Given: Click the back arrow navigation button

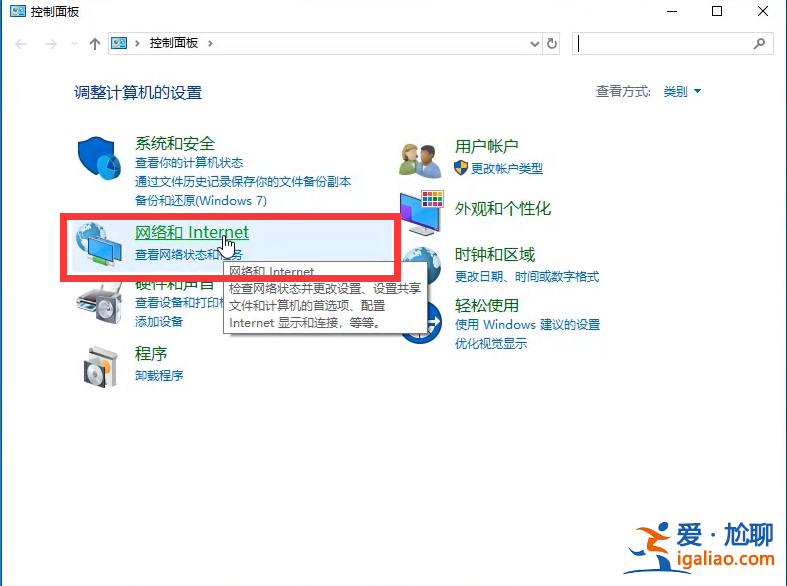Looking at the screenshot, I should point(21,44).
